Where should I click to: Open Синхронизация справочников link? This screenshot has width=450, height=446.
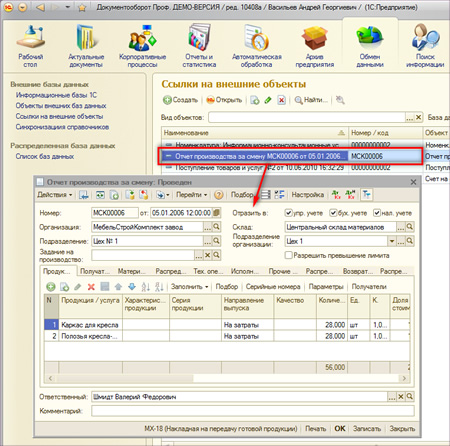[x=62, y=127]
